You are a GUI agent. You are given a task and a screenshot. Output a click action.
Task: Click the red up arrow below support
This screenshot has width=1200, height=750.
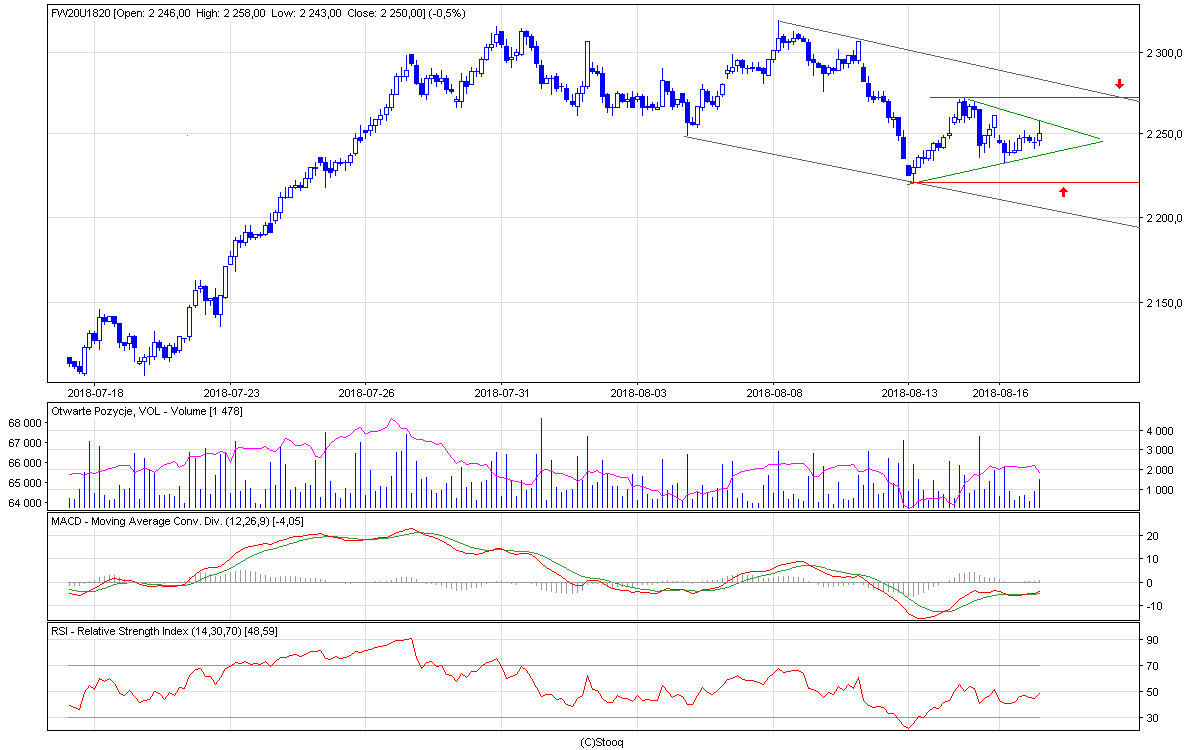click(1064, 191)
